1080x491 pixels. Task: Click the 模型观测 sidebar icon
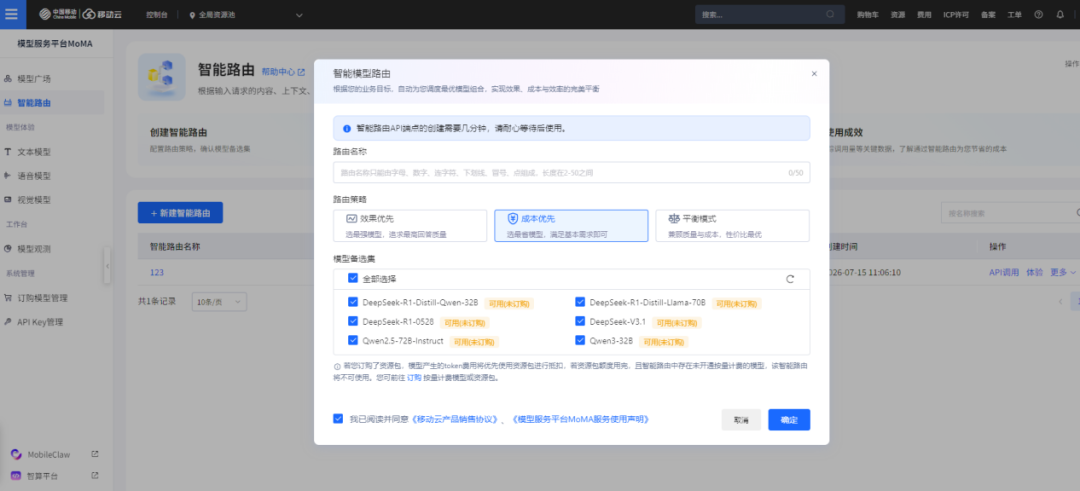(x=8, y=249)
